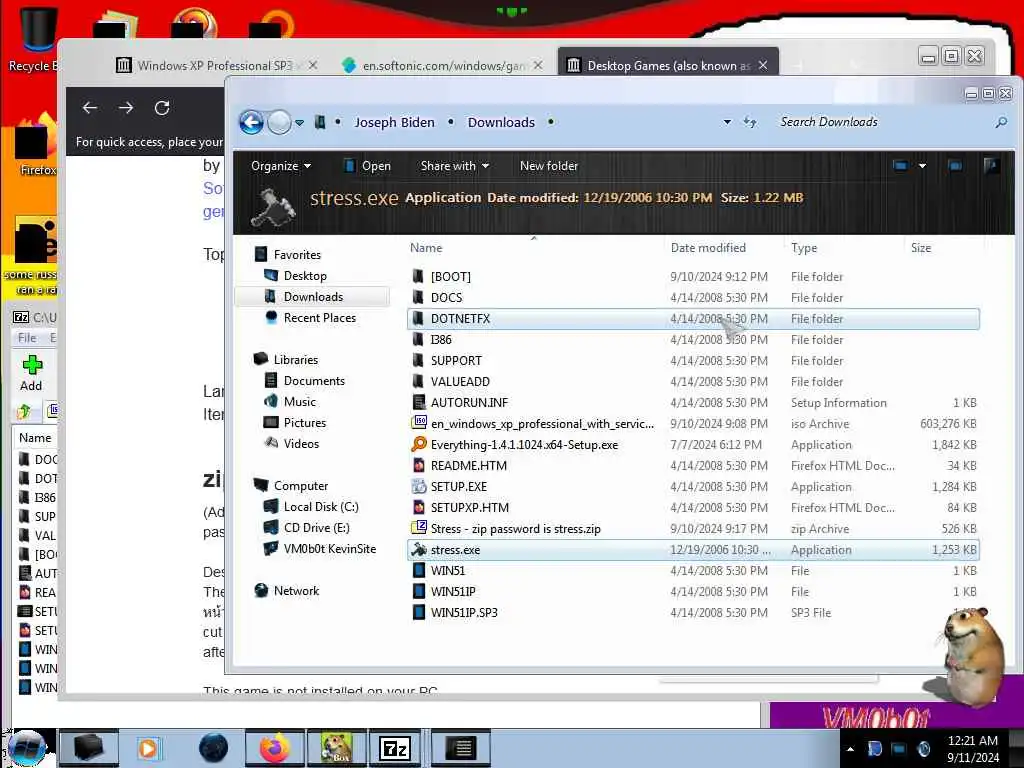1024x768 pixels.
Task: Switch to Desktop Games browser tab
Action: (666, 65)
